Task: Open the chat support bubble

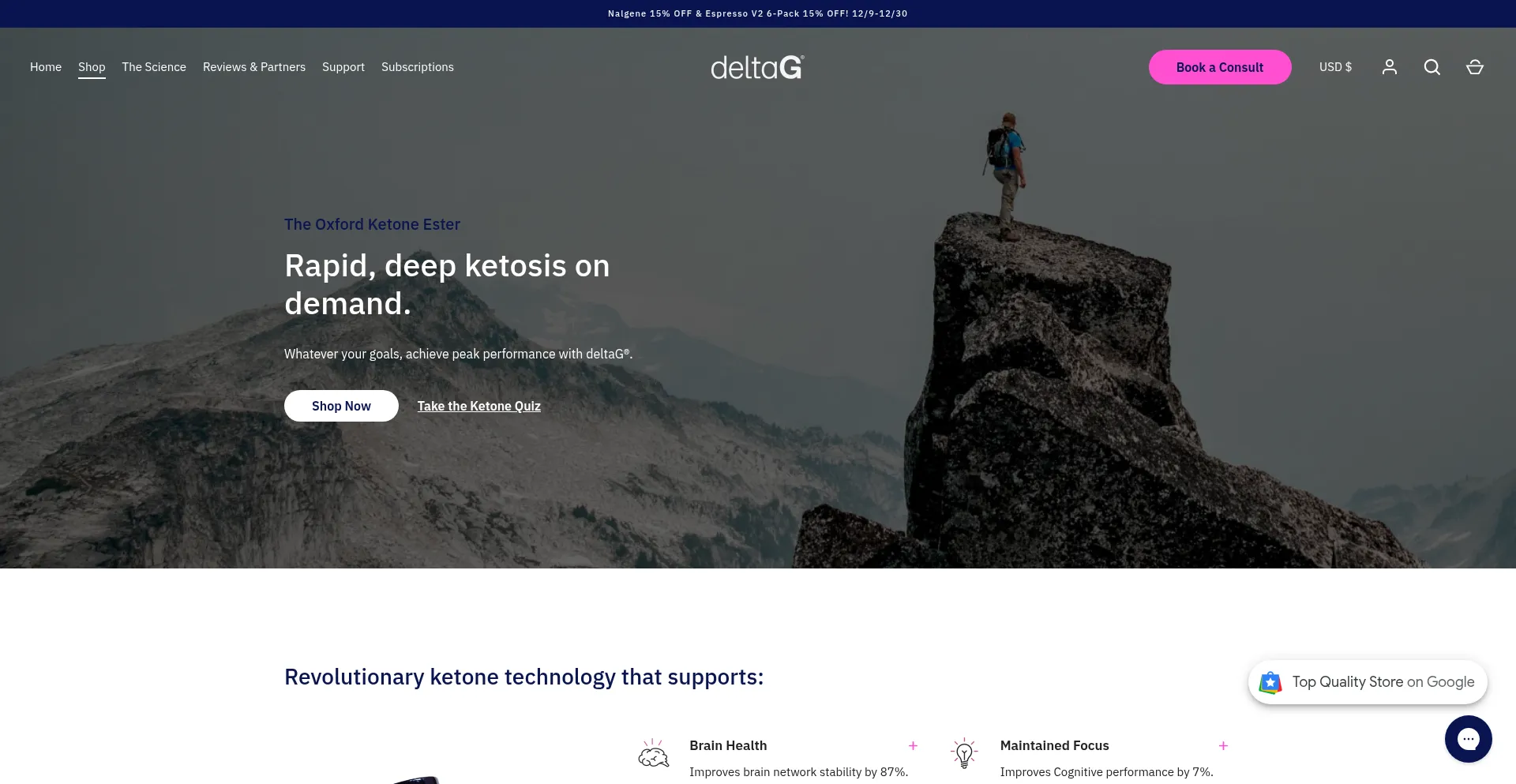Action: click(1468, 739)
